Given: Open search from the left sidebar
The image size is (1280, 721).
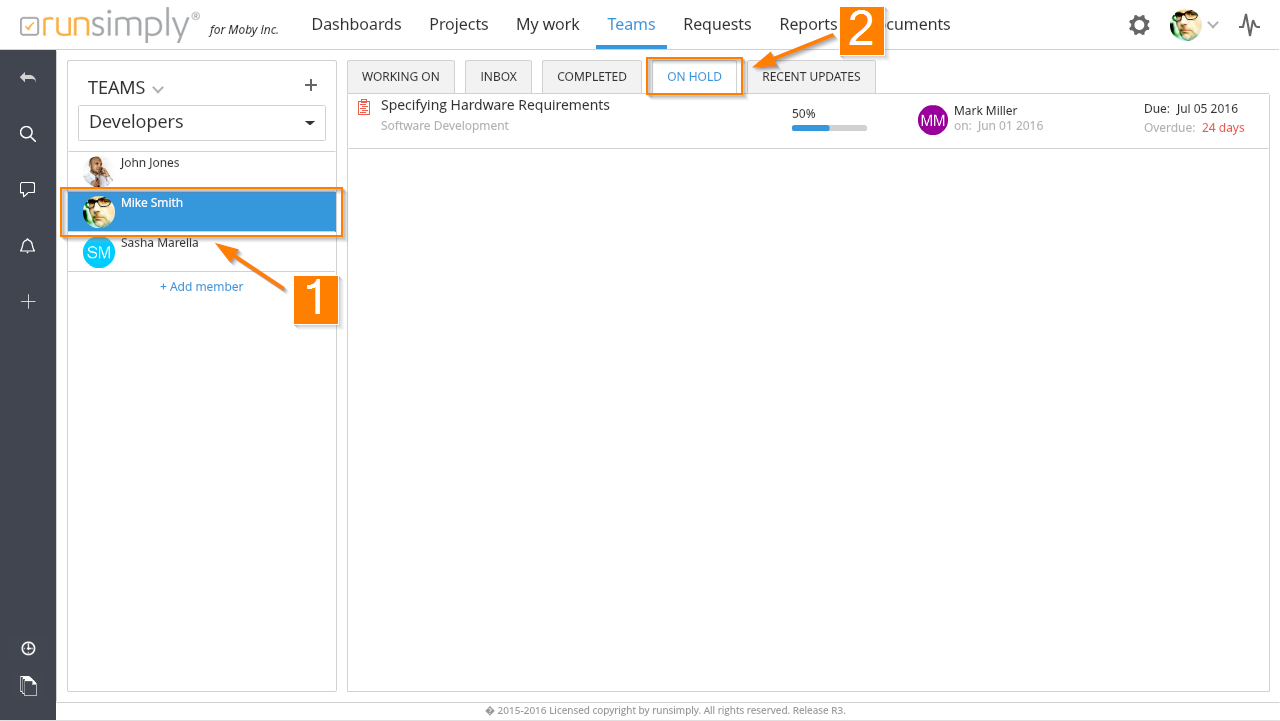Looking at the screenshot, I should tap(28, 134).
